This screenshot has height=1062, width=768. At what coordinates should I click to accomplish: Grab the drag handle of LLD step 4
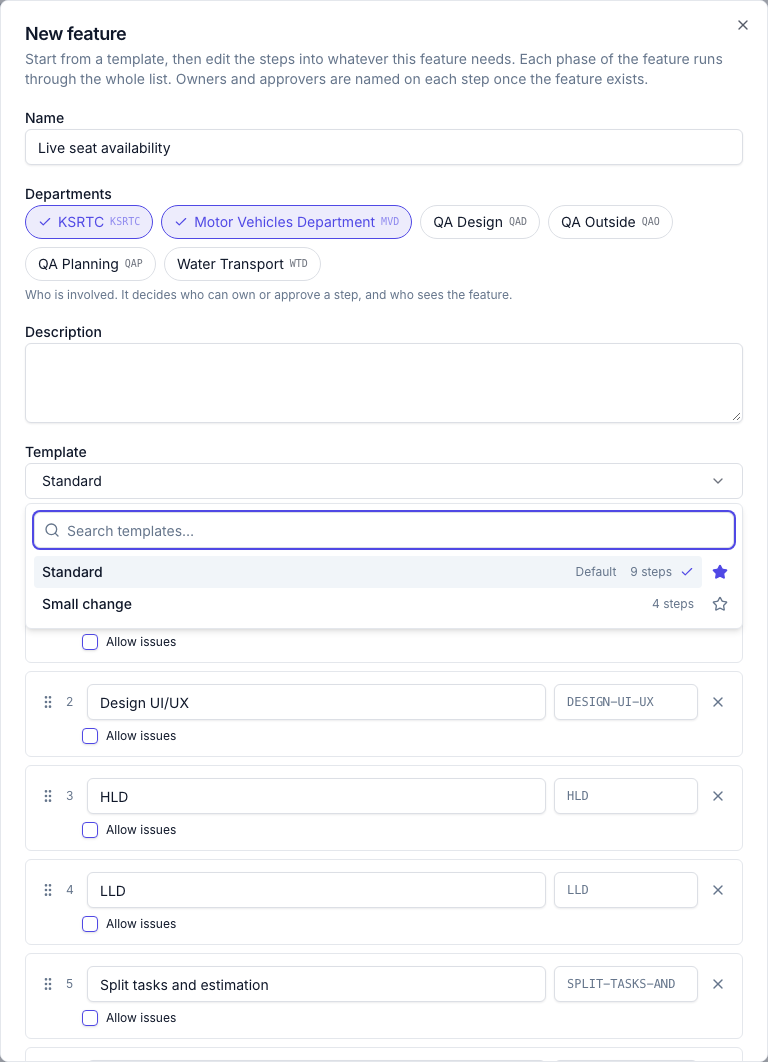pos(48,891)
